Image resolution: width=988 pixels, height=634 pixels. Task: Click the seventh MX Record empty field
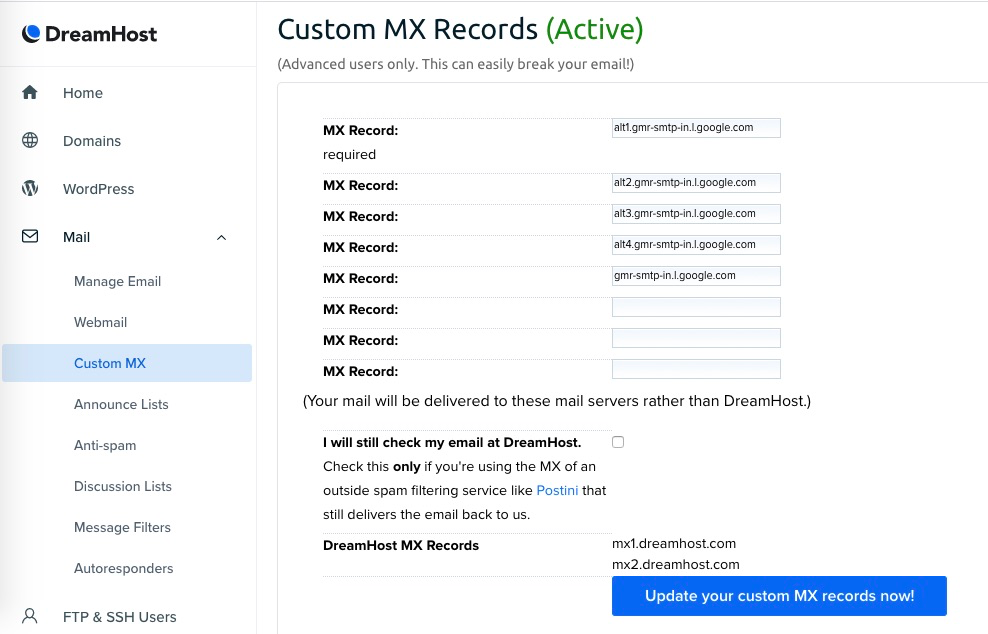[696, 338]
